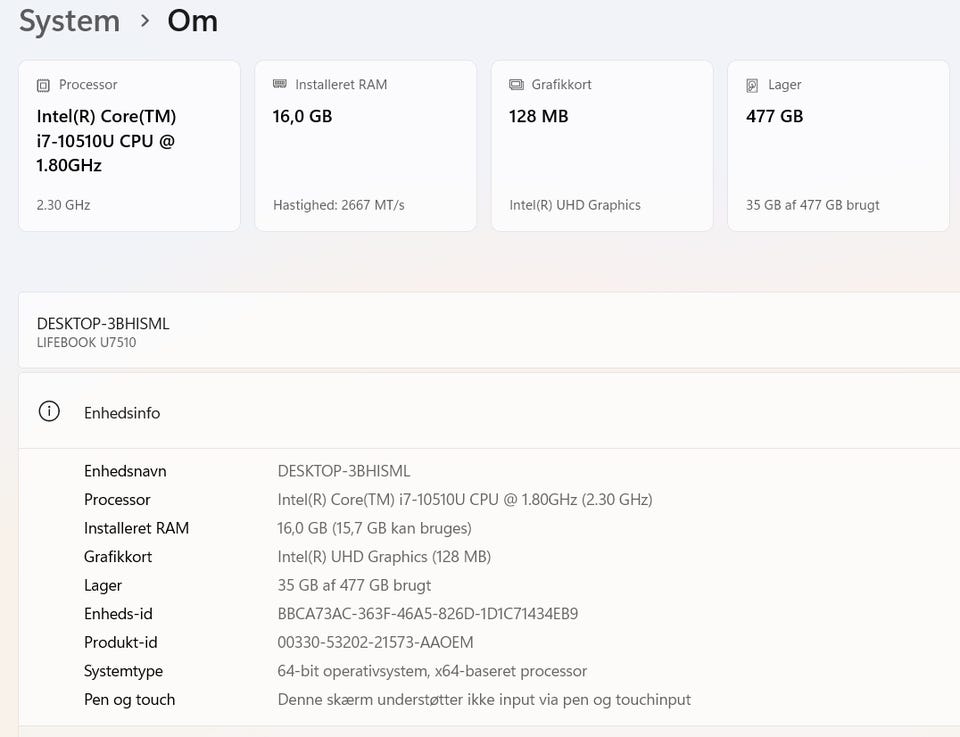This screenshot has height=737, width=960.
Task: Click the bold Intel Core i7-10510U name in the Processor card
Action: 107,141
